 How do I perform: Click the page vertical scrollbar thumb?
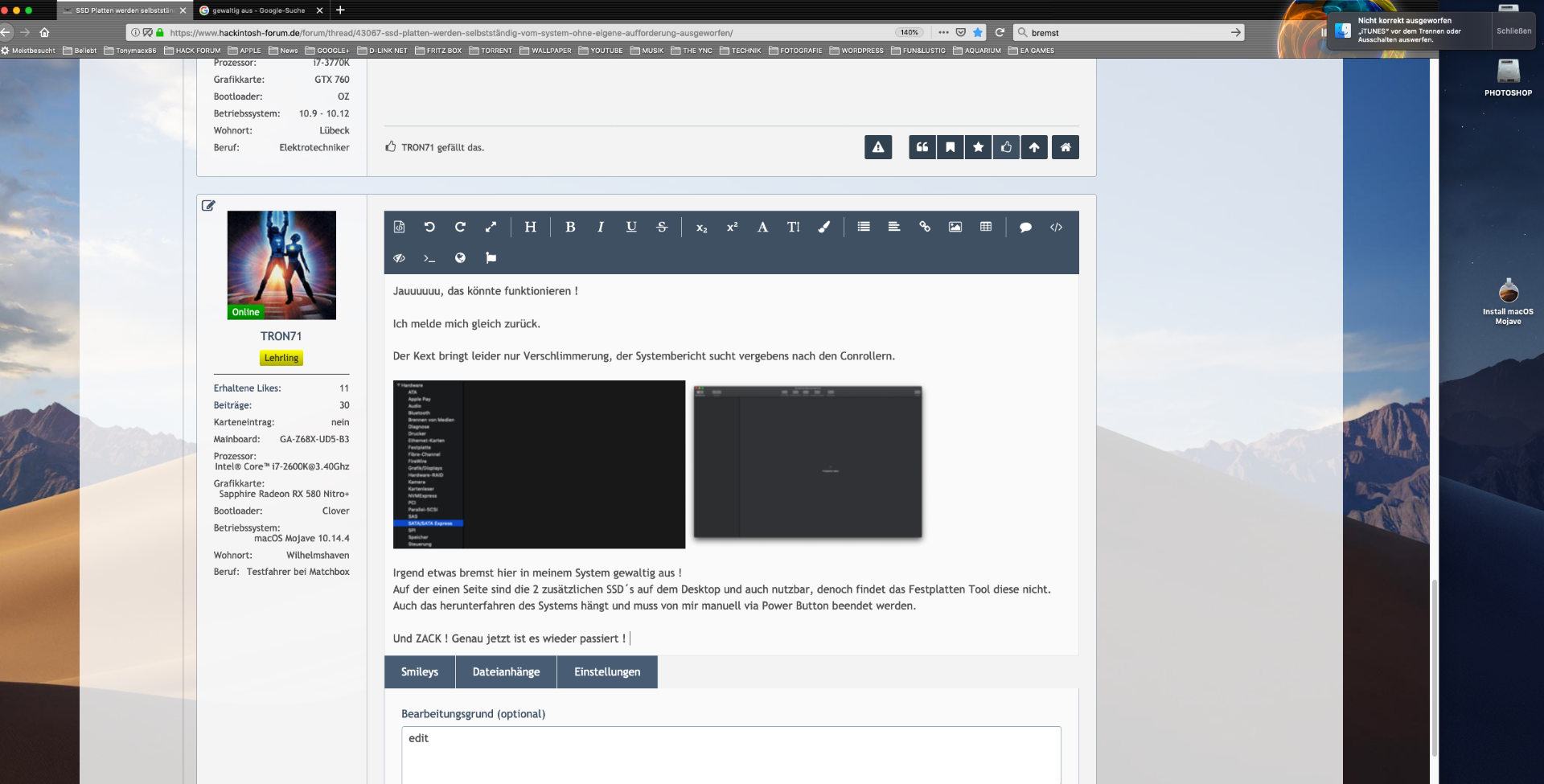coord(1434,667)
